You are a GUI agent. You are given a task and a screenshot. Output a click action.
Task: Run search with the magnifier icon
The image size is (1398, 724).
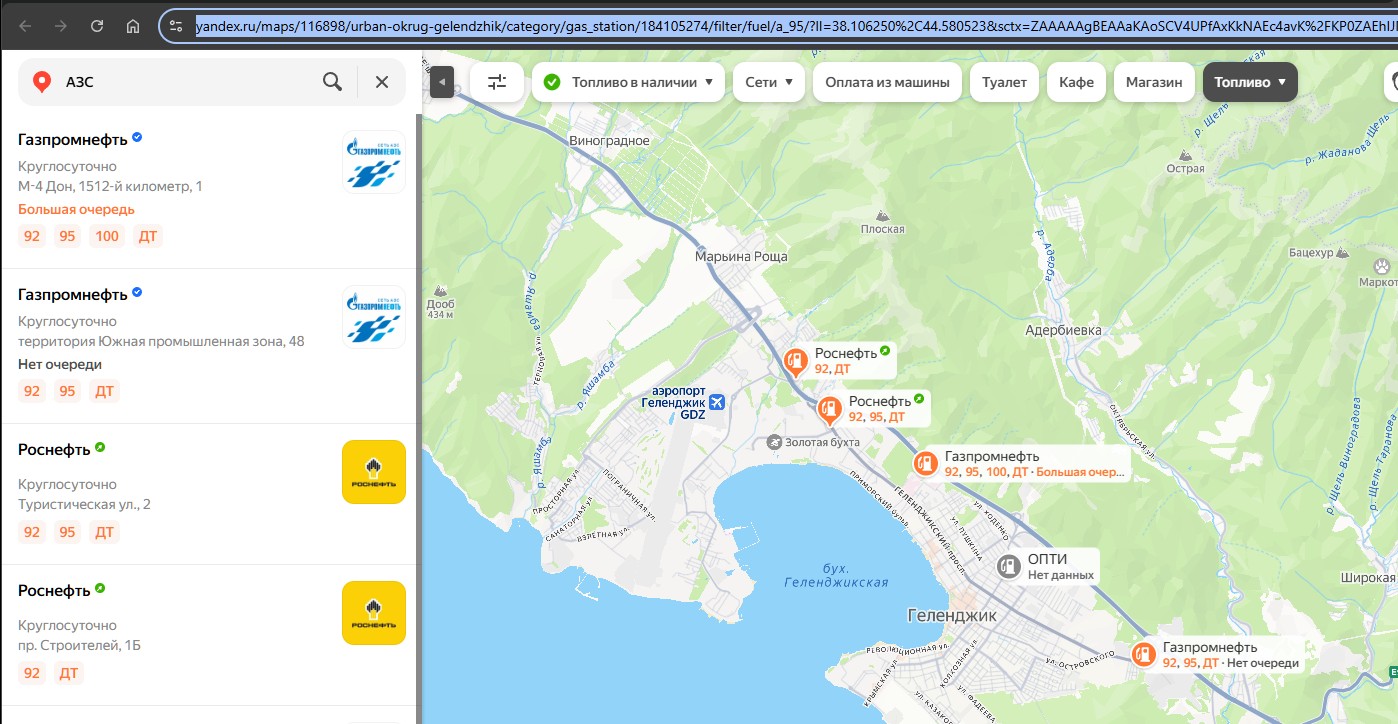[x=333, y=82]
